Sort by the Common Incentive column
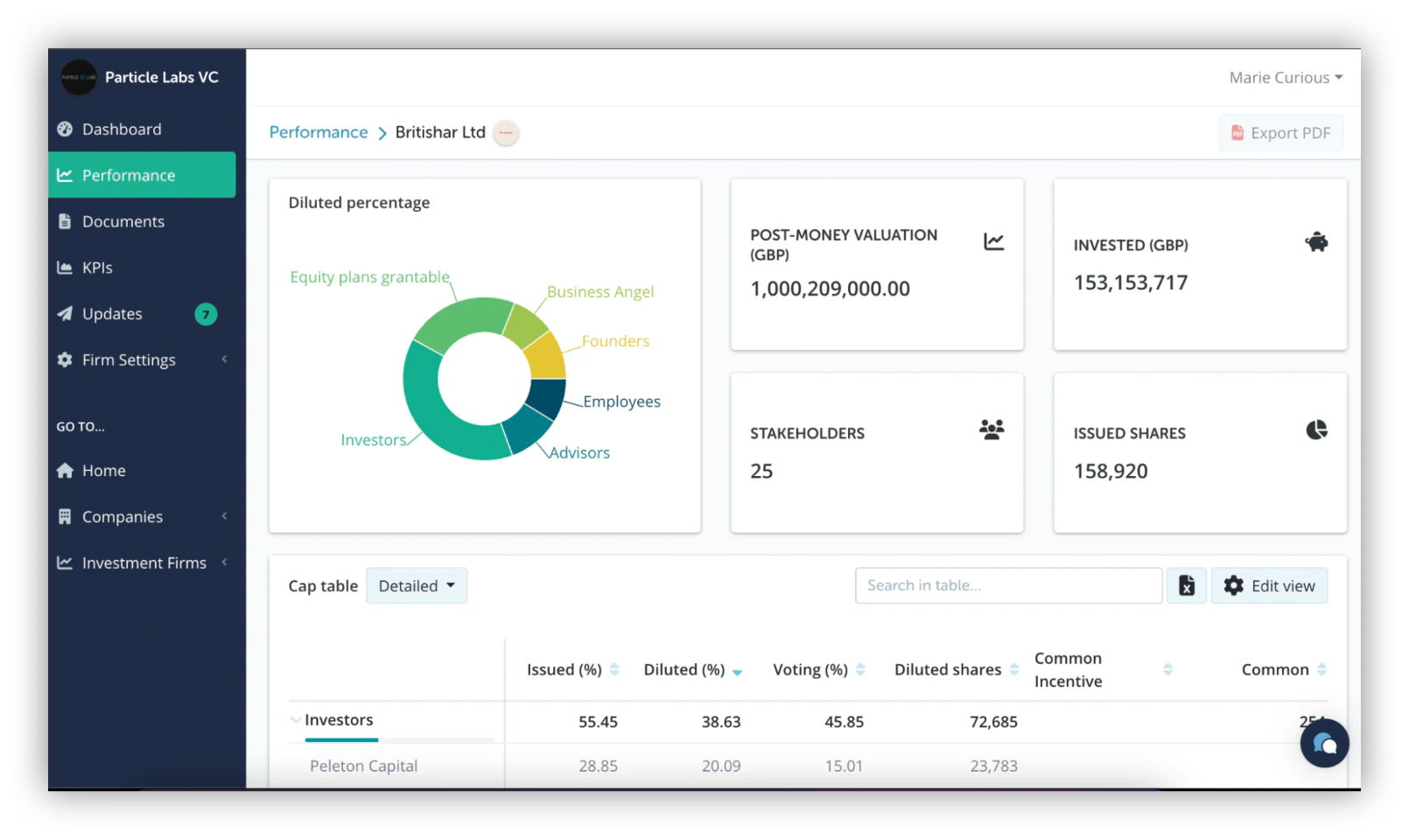Screen dimensions: 1409x840 [x=1167, y=669]
